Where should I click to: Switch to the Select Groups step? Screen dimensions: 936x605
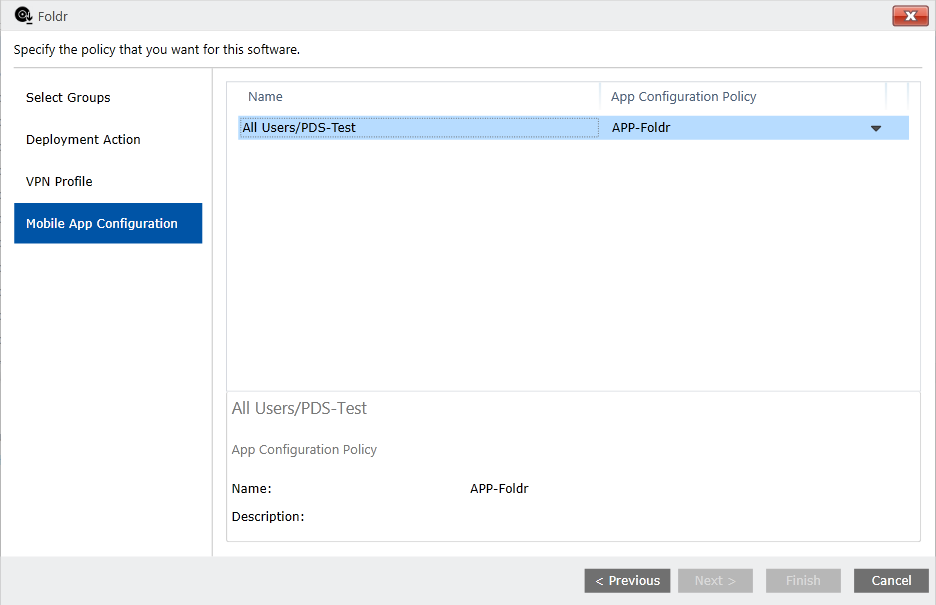[x=68, y=97]
